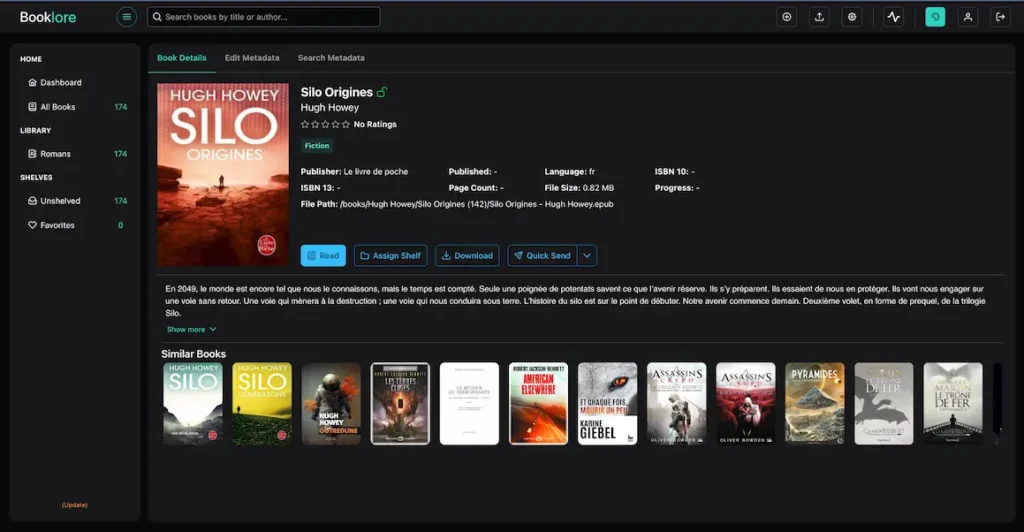Toggle the sidebar menu hamburger button

pyautogui.click(x=127, y=17)
